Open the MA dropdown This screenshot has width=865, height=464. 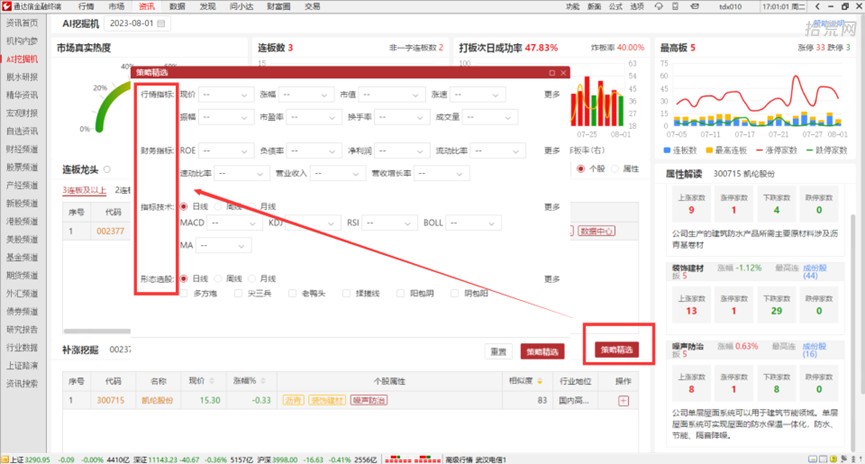pos(223,246)
